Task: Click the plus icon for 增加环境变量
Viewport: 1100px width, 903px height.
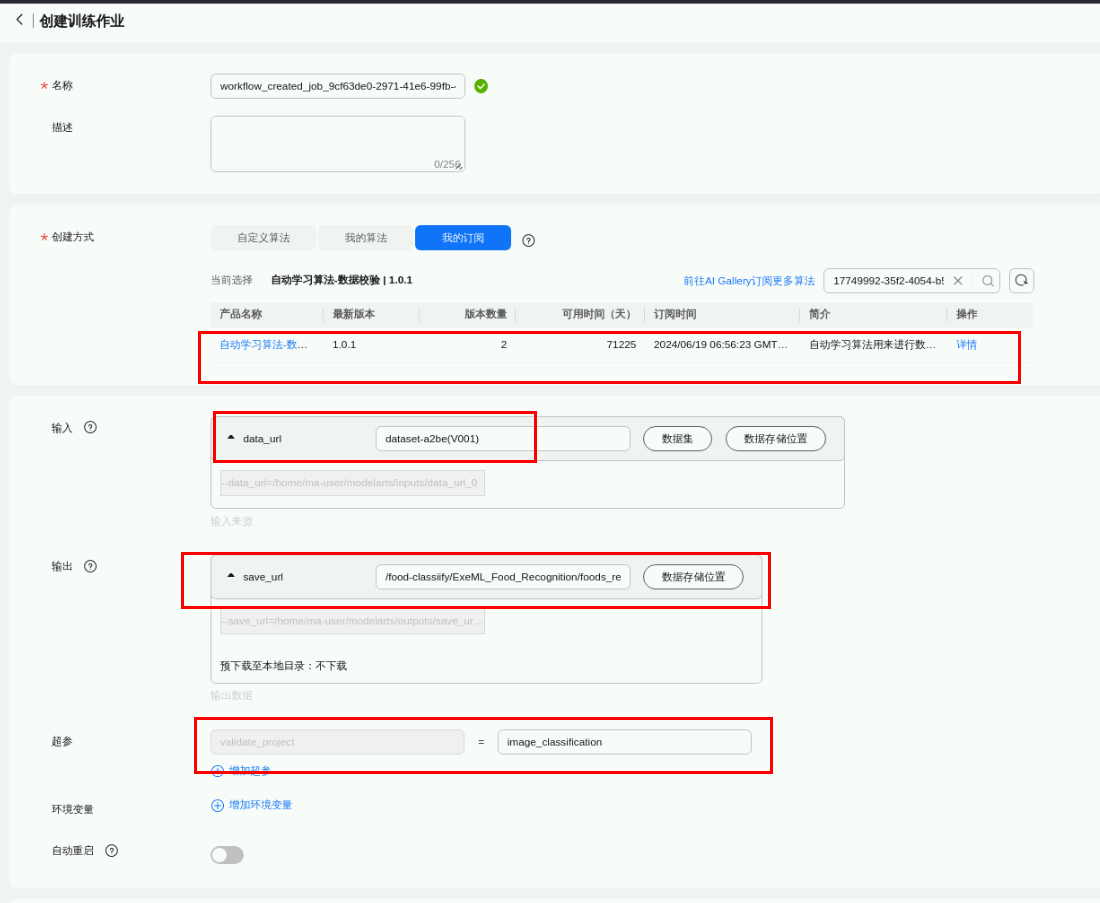Action: [217, 805]
